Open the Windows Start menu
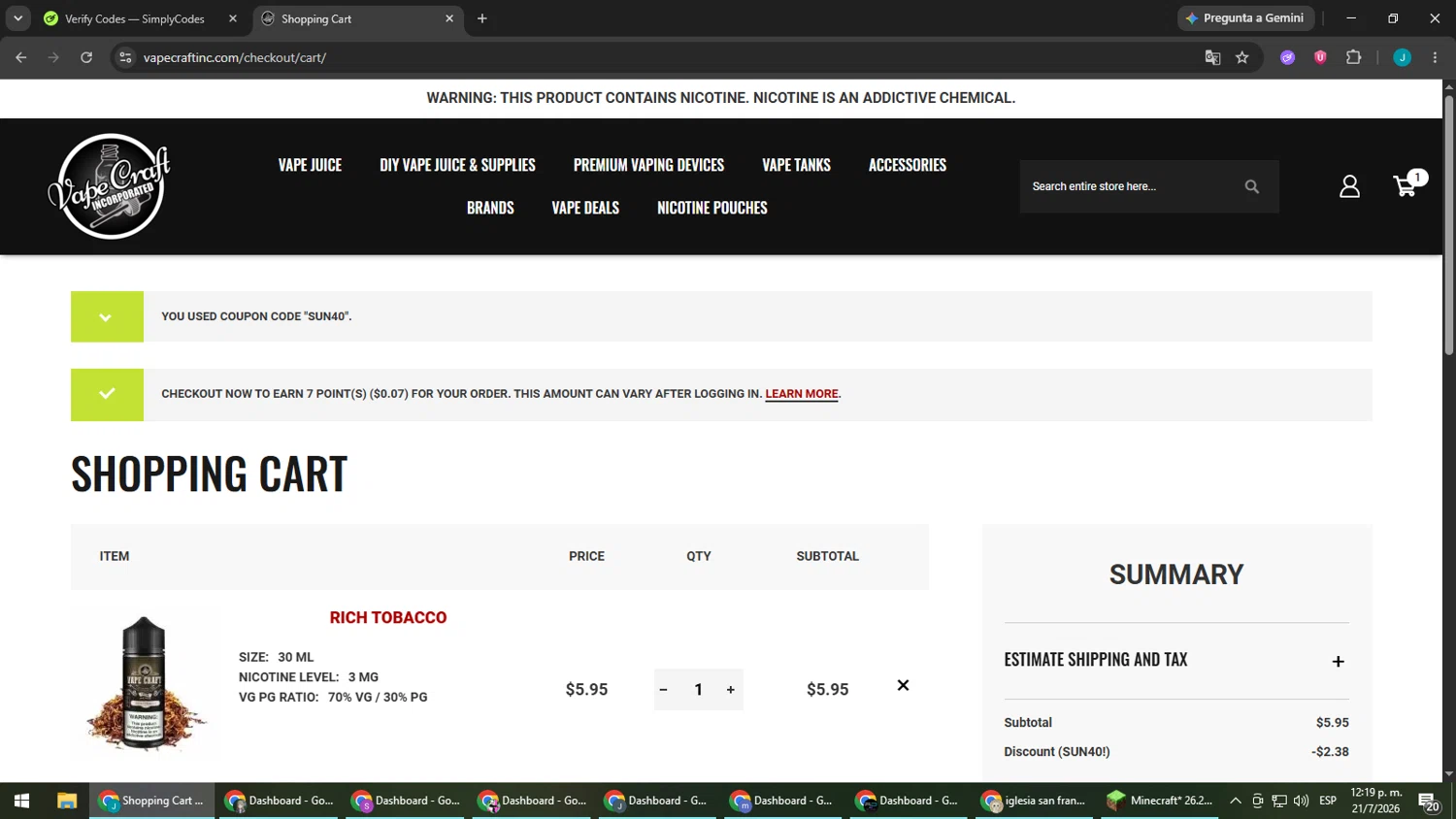 coord(21,801)
